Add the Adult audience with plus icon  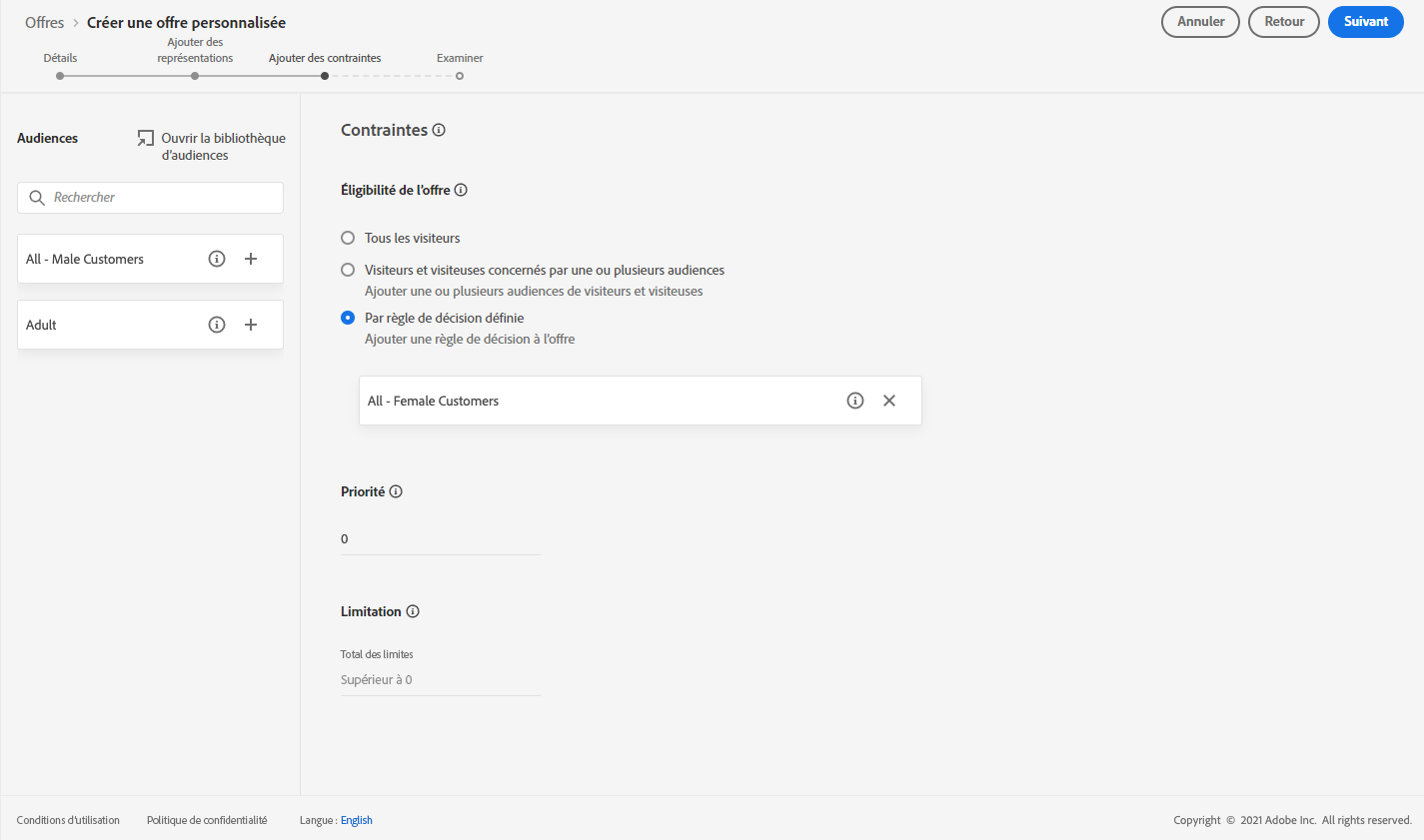click(251, 325)
